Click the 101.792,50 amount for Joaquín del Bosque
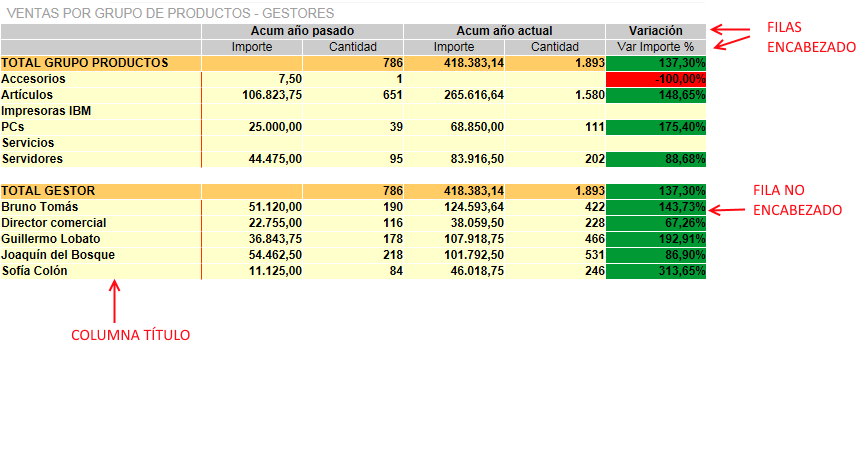Image resolution: width=857 pixels, height=450 pixels. pyautogui.click(x=468, y=255)
